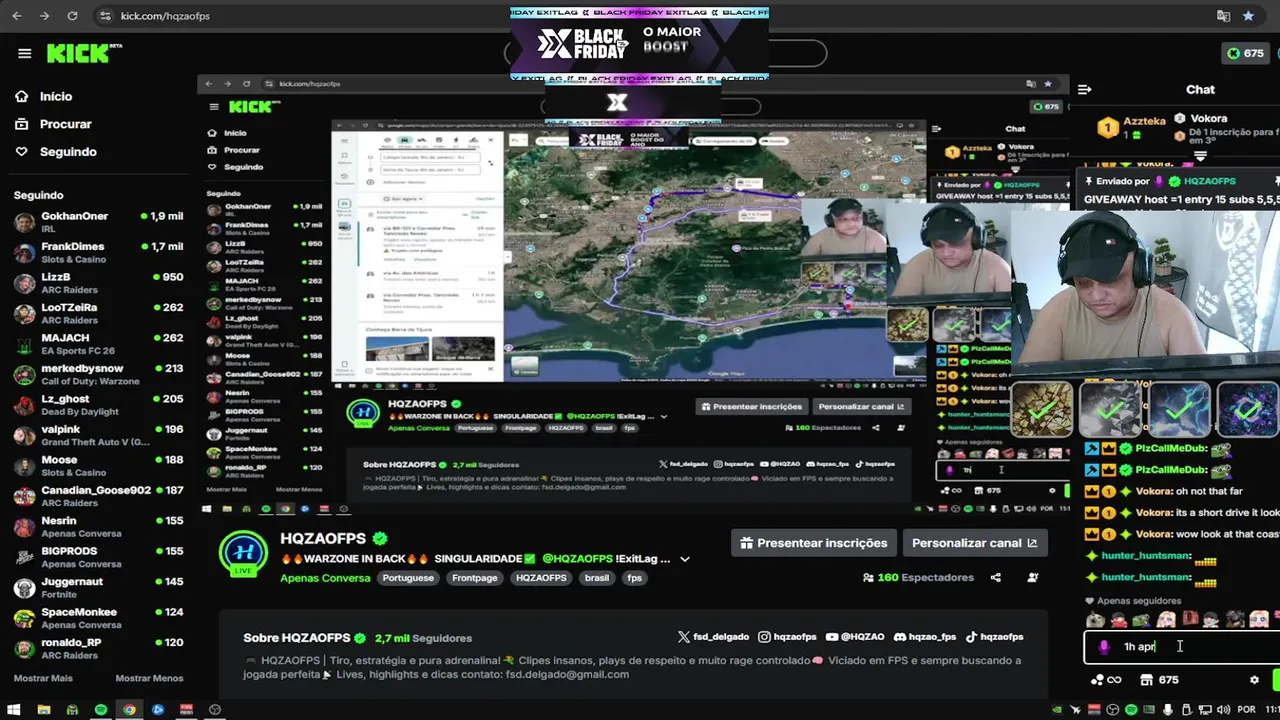Collapse the chat panel with arrow icon
Image resolution: width=1280 pixels, height=720 pixels.
[1086, 89]
